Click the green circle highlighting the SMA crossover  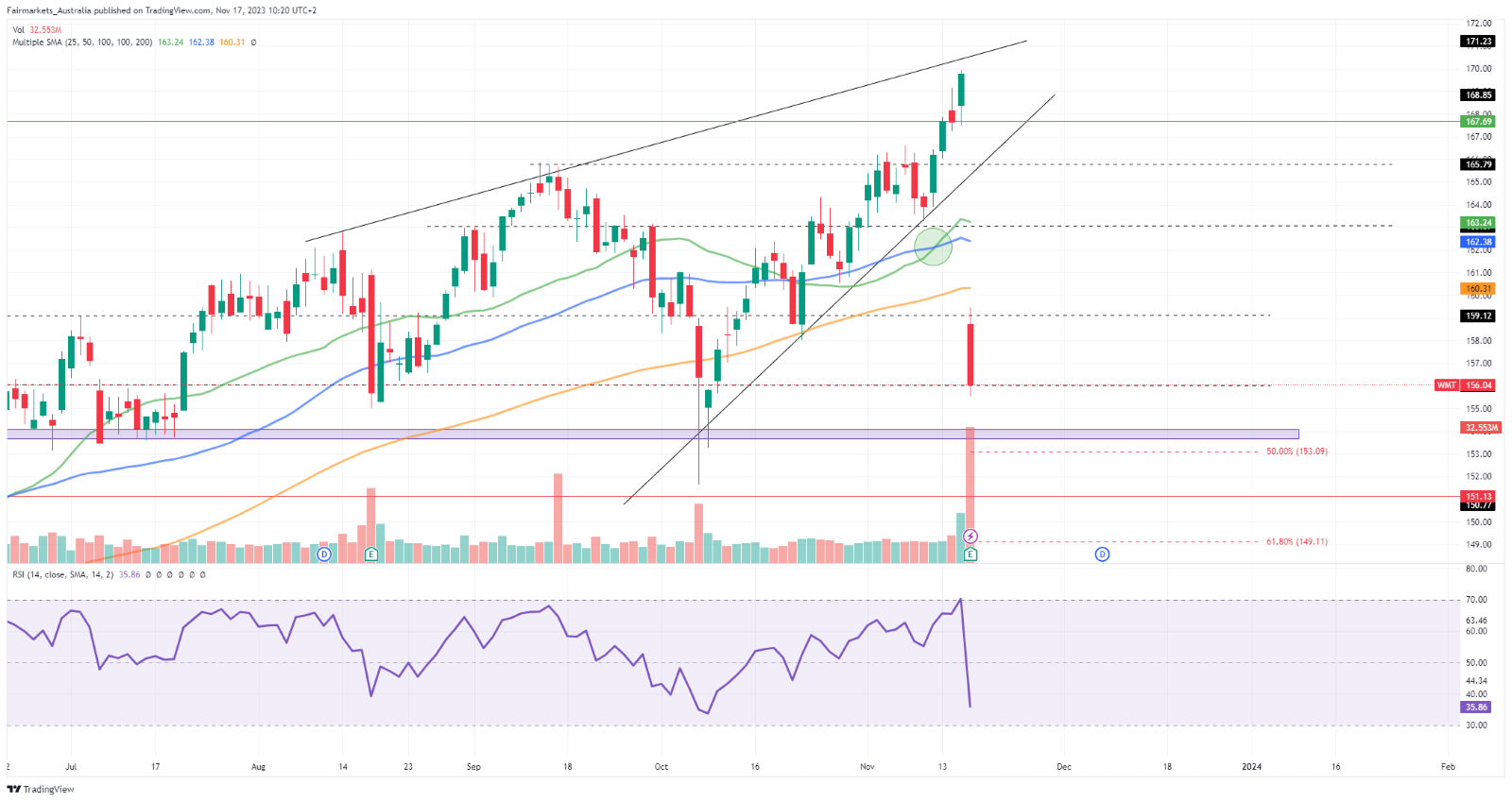point(933,247)
